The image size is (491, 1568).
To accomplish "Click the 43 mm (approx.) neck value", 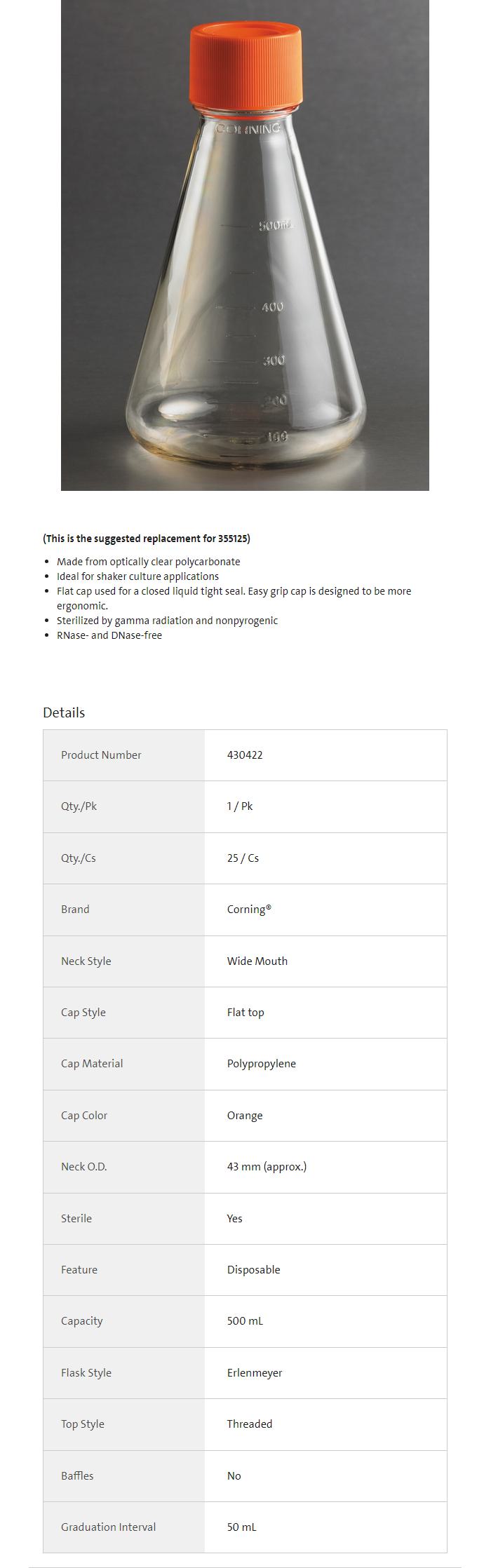I will coord(267,1167).
